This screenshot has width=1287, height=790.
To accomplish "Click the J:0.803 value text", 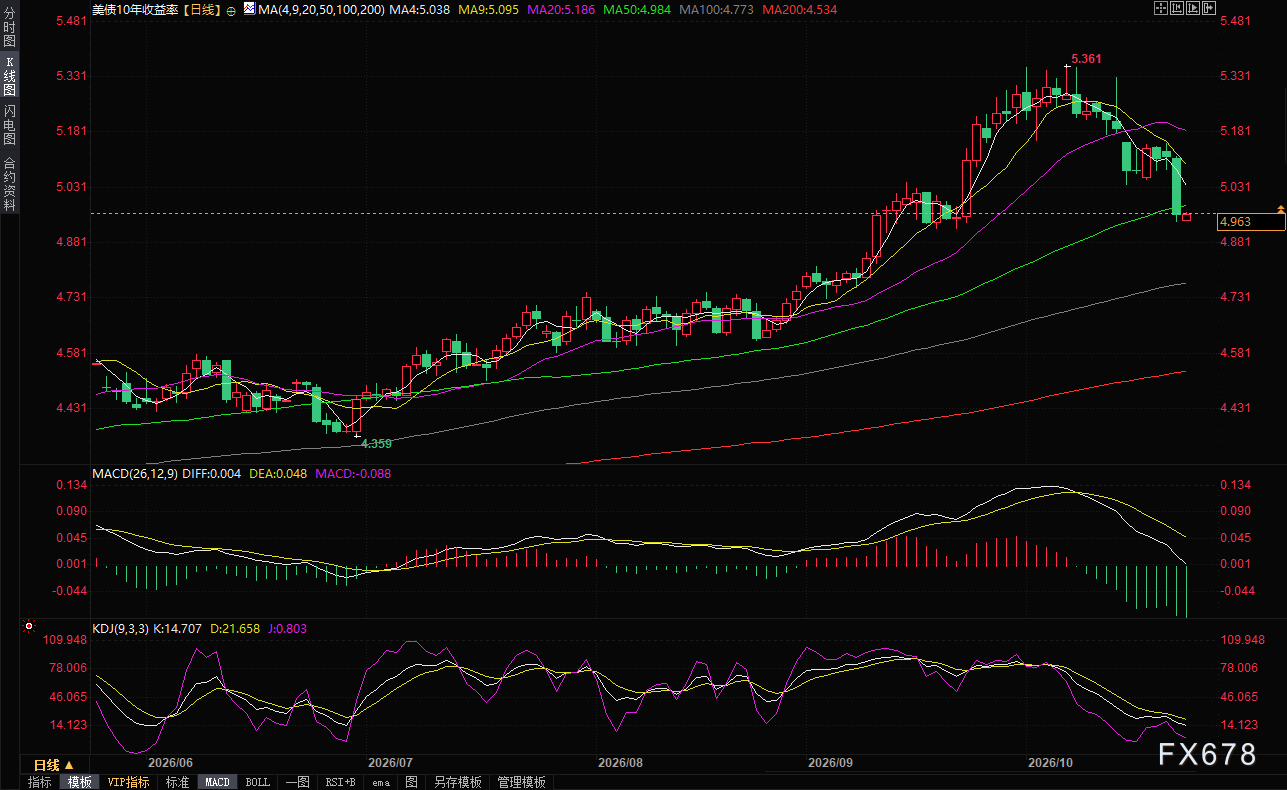I will click(x=286, y=629).
